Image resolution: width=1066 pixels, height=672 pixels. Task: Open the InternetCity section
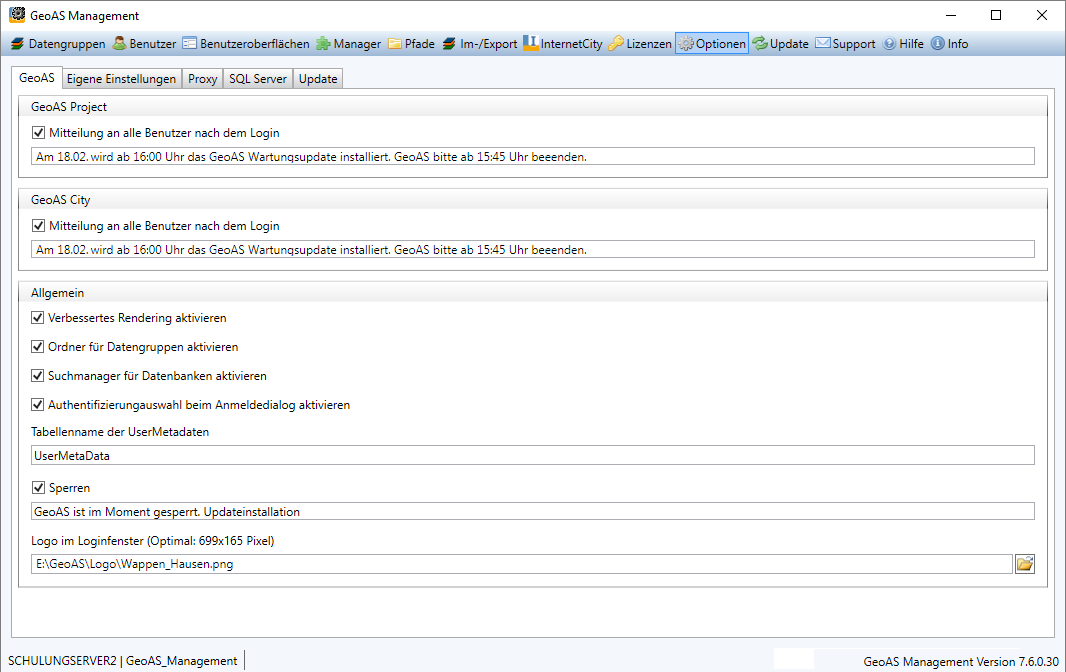(x=563, y=44)
